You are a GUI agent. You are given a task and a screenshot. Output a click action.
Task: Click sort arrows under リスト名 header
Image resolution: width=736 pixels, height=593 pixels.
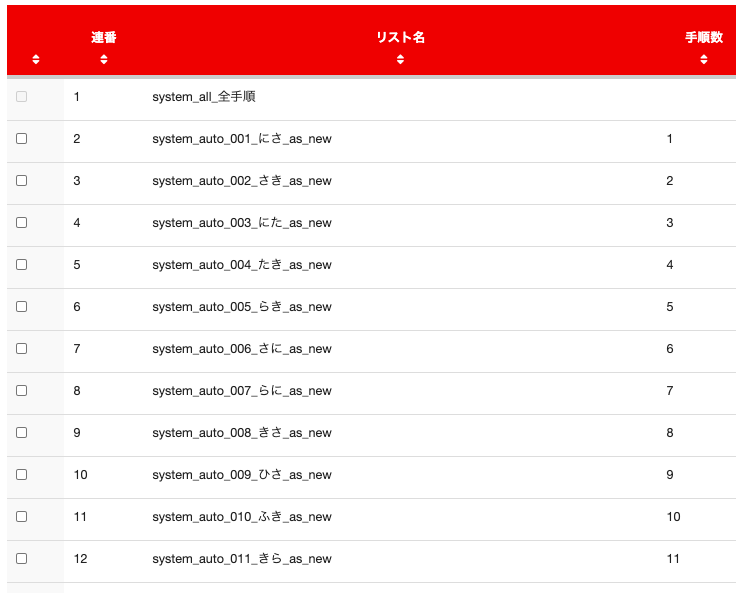click(400, 59)
